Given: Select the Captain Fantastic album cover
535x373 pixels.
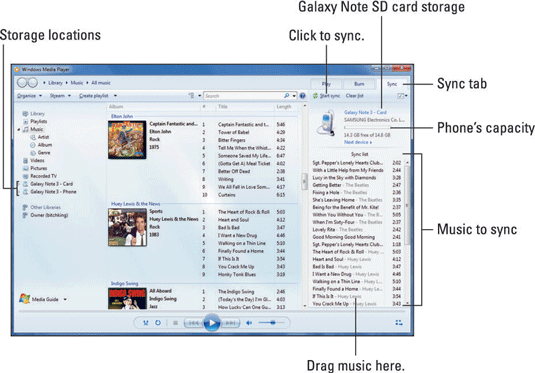Looking at the screenshot, I should coord(127,140).
